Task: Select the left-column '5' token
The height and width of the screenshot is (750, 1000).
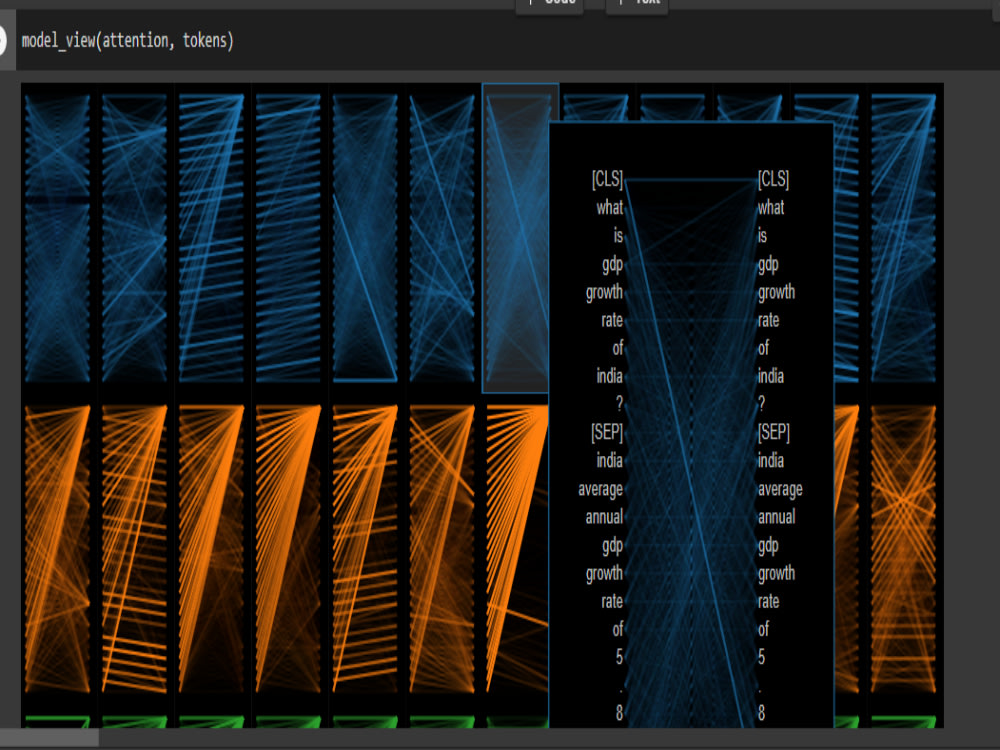Action: pyautogui.click(x=619, y=658)
